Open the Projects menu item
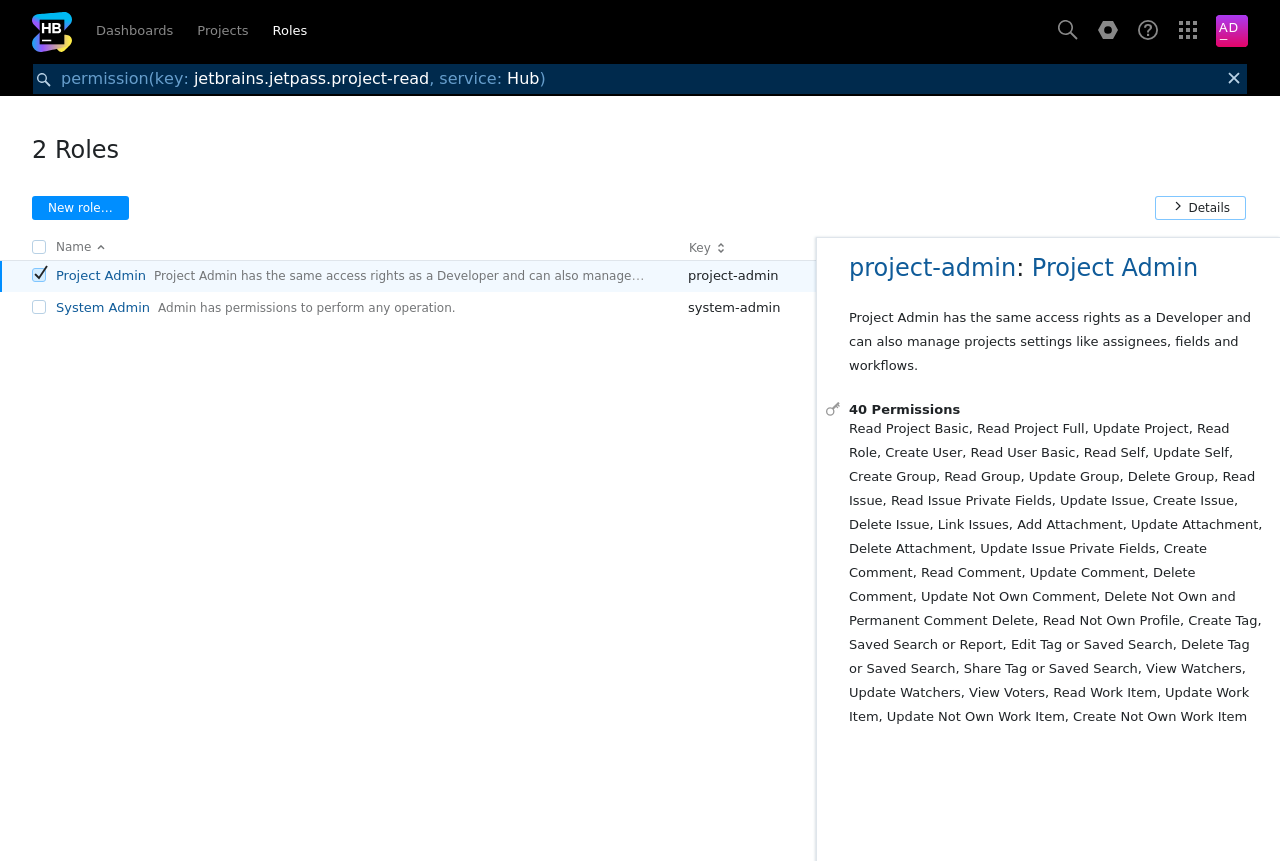 (222, 31)
